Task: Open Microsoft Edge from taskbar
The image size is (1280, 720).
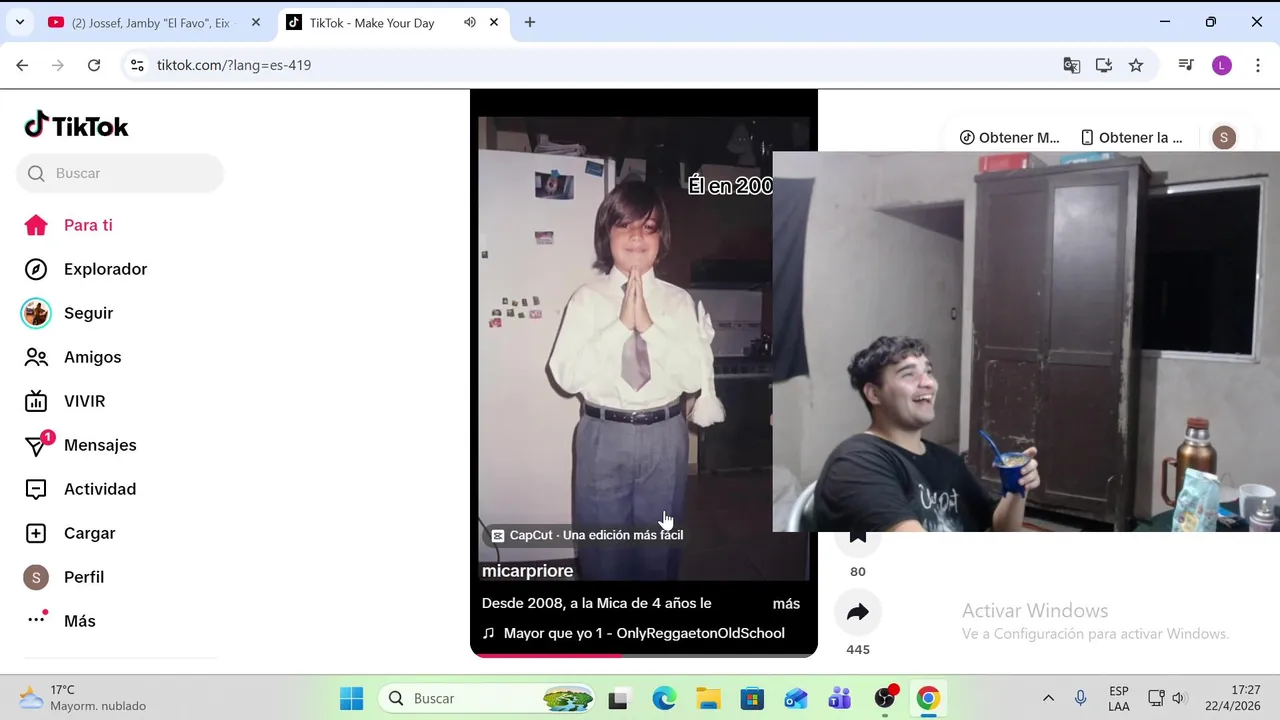Action: [664, 698]
